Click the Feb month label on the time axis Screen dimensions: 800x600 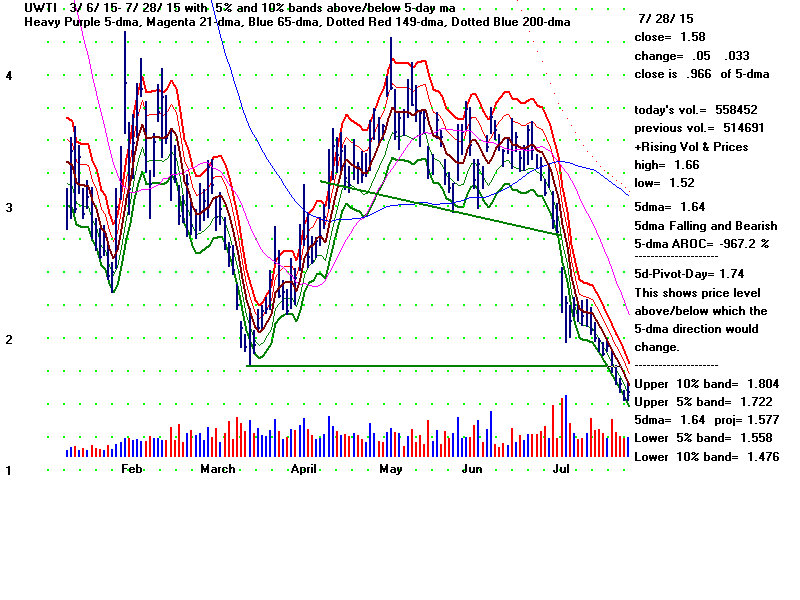pos(131,469)
